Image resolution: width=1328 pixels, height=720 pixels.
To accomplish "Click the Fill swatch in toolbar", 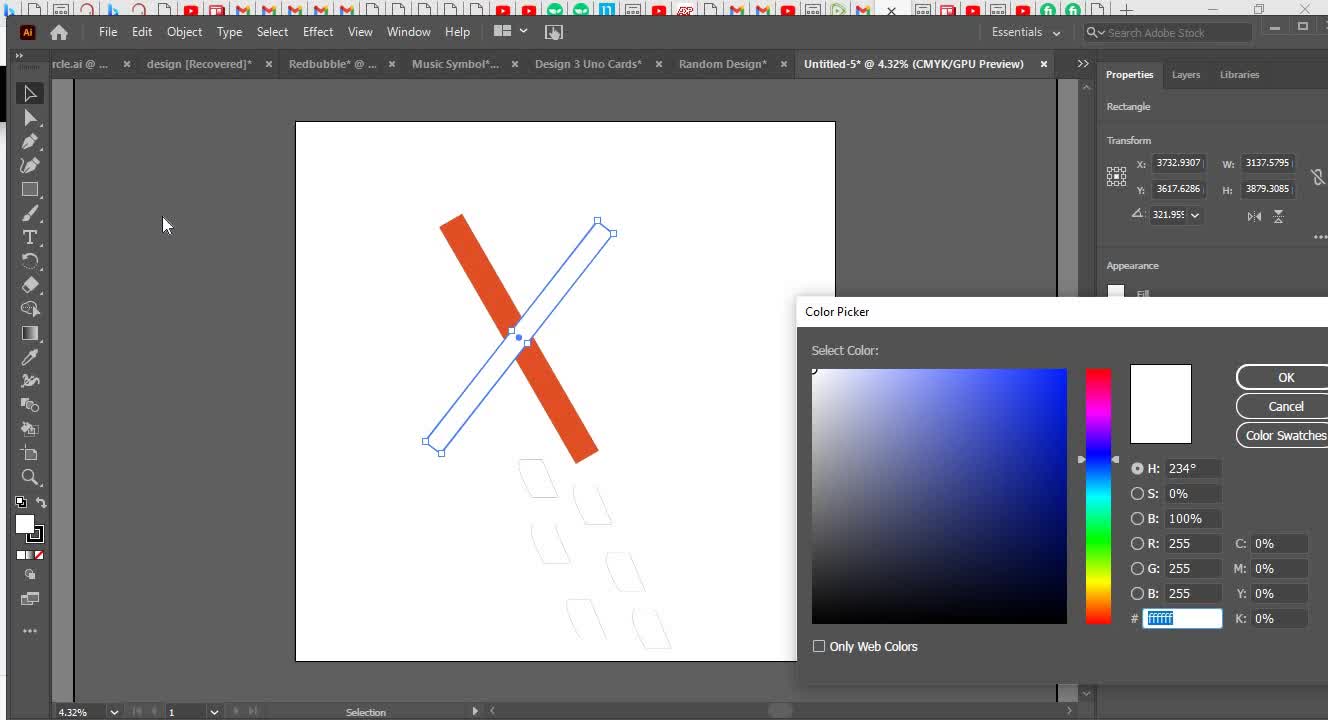I will click(x=25, y=524).
